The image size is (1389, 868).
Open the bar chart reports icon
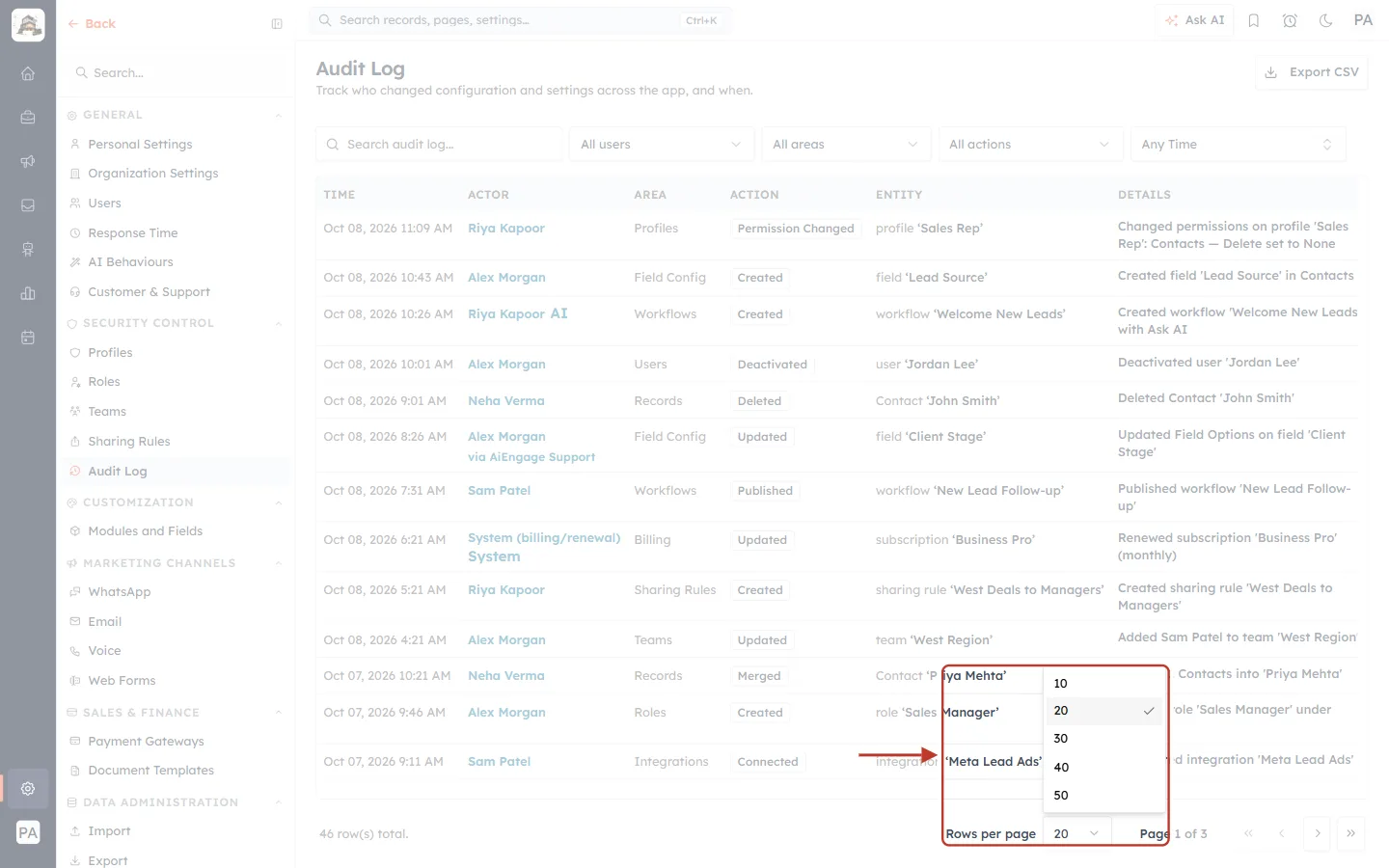click(28, 293)
